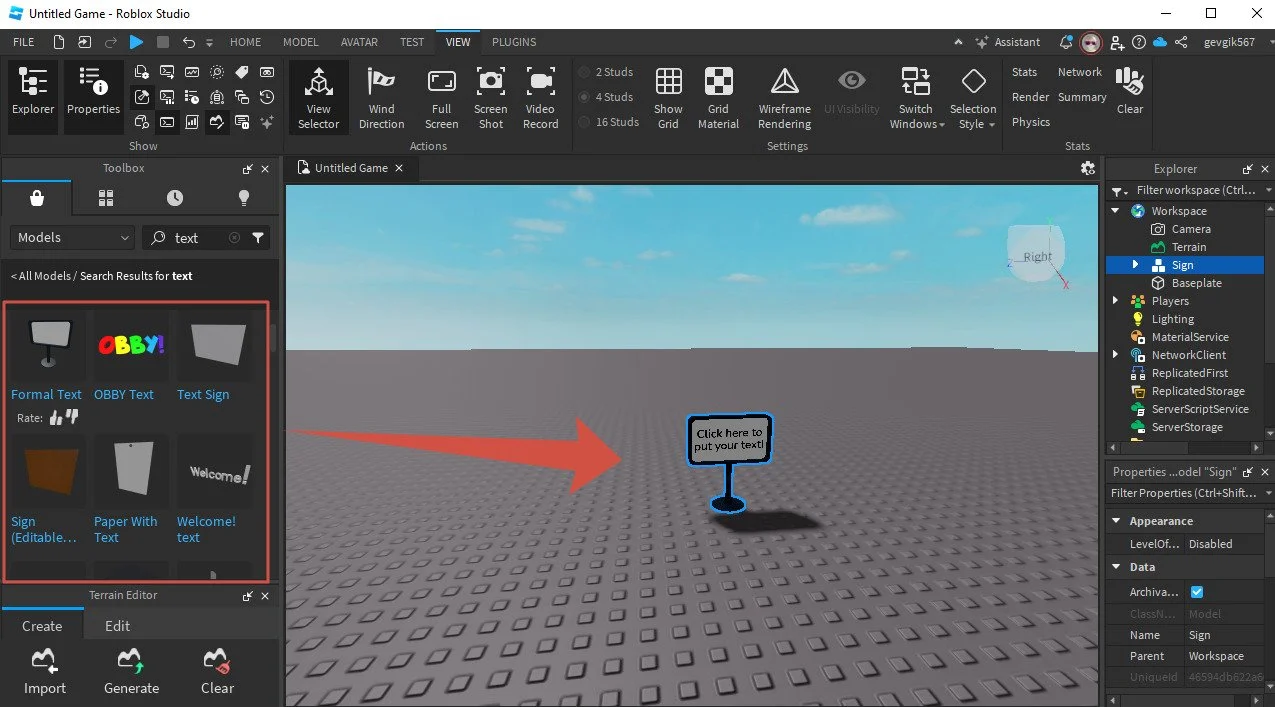Toggle Wireframe Rendering
1275x707 pixels.
click(x=784, y=97)
